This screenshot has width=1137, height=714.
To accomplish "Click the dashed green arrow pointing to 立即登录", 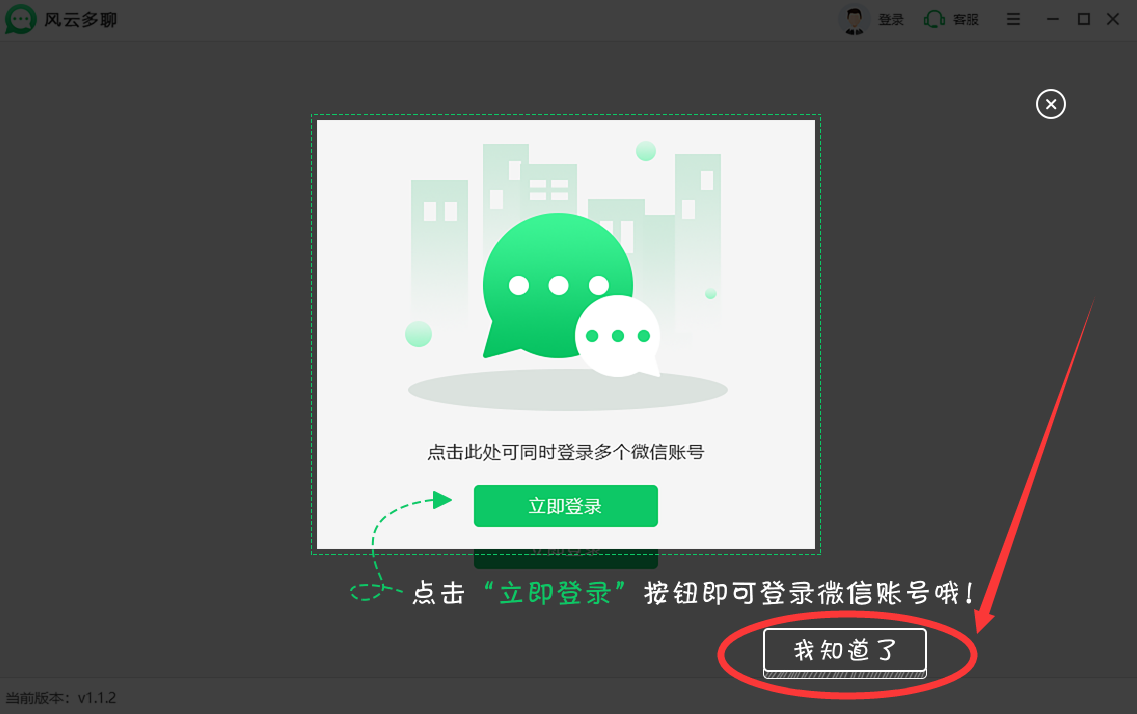I will tap(440, 500).
